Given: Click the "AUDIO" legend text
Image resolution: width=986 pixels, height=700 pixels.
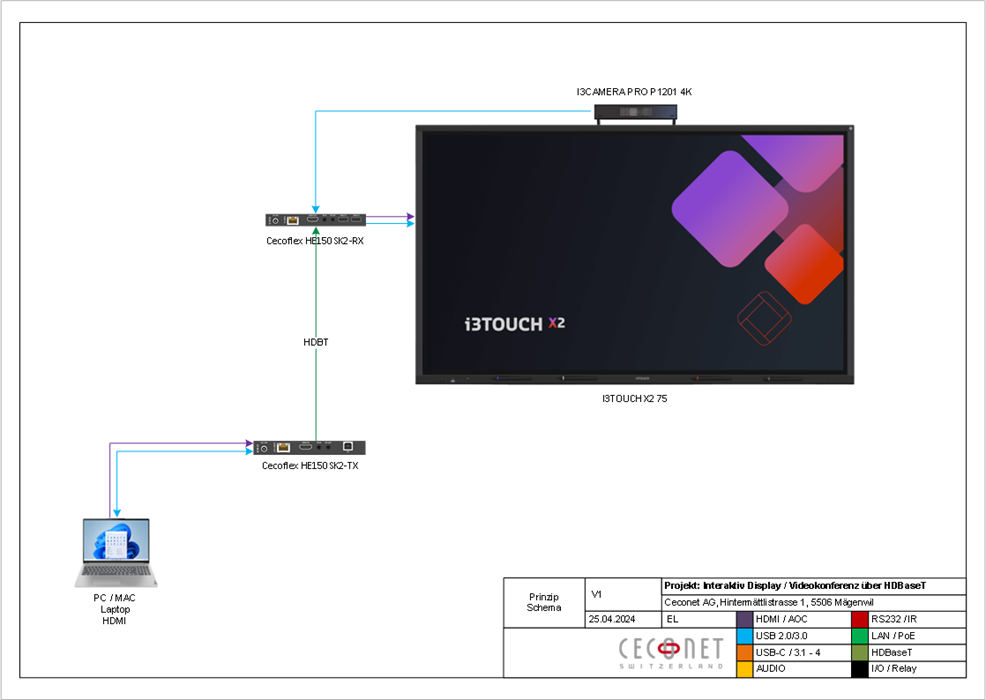Looking at the screenshot, I should (770, 669).
